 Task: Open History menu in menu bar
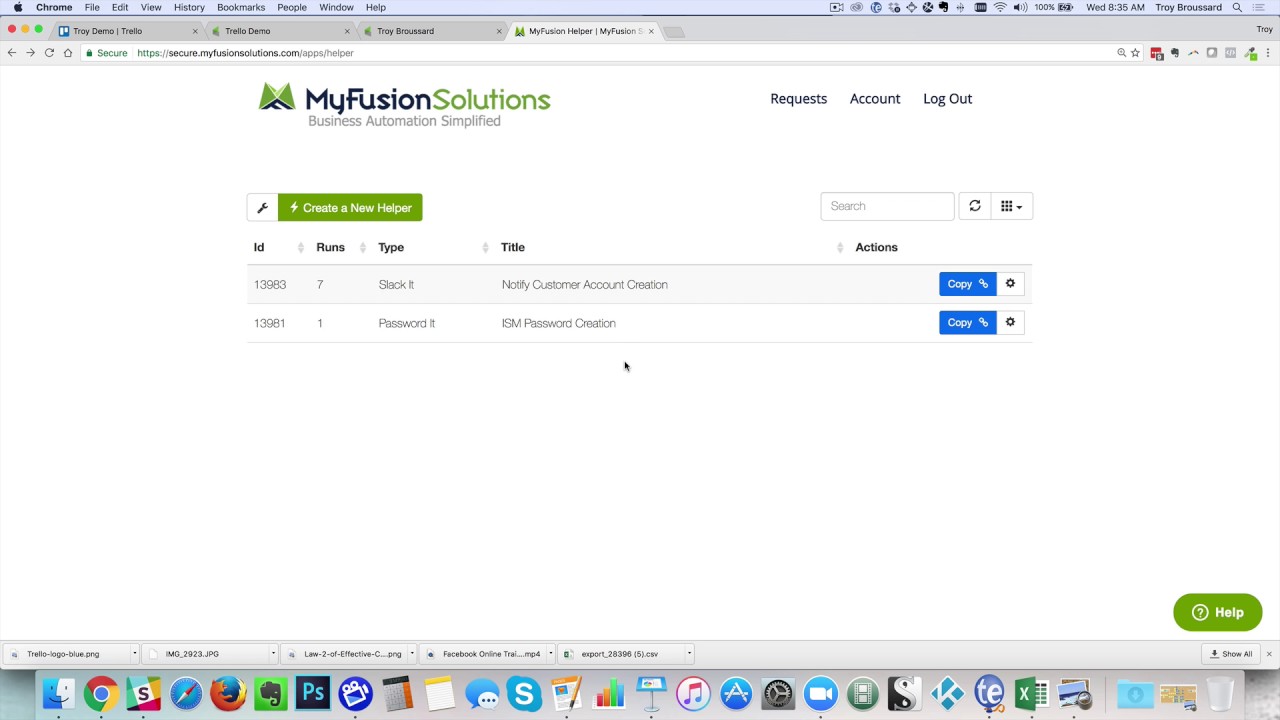(x=189, y=7)
